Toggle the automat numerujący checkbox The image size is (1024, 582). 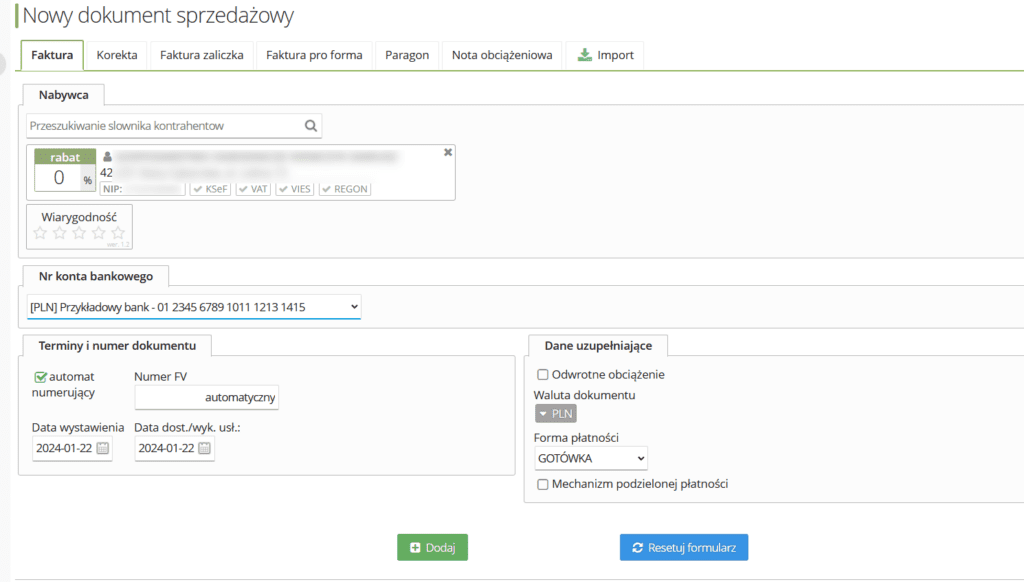[40, 377]
